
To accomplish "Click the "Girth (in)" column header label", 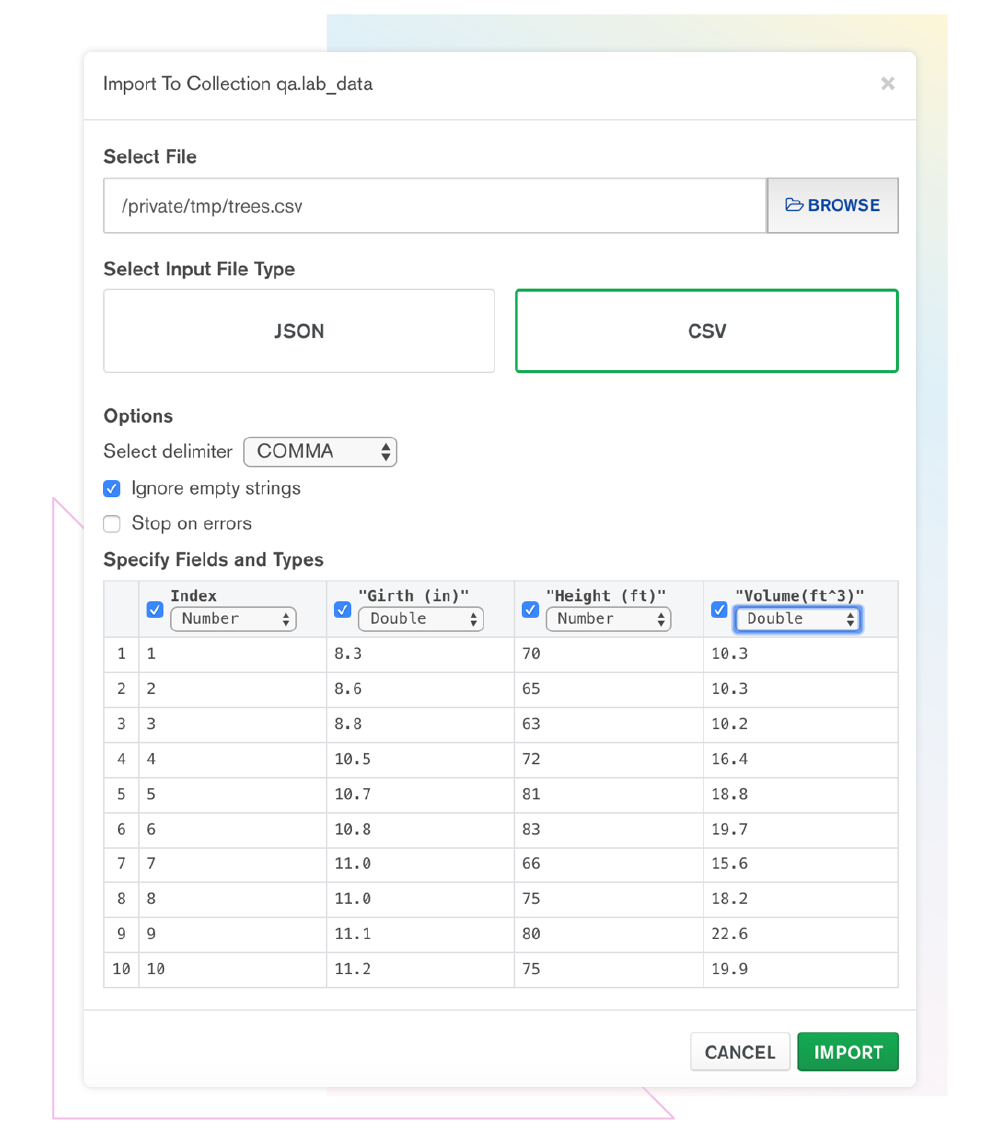I will coord(414,595).
